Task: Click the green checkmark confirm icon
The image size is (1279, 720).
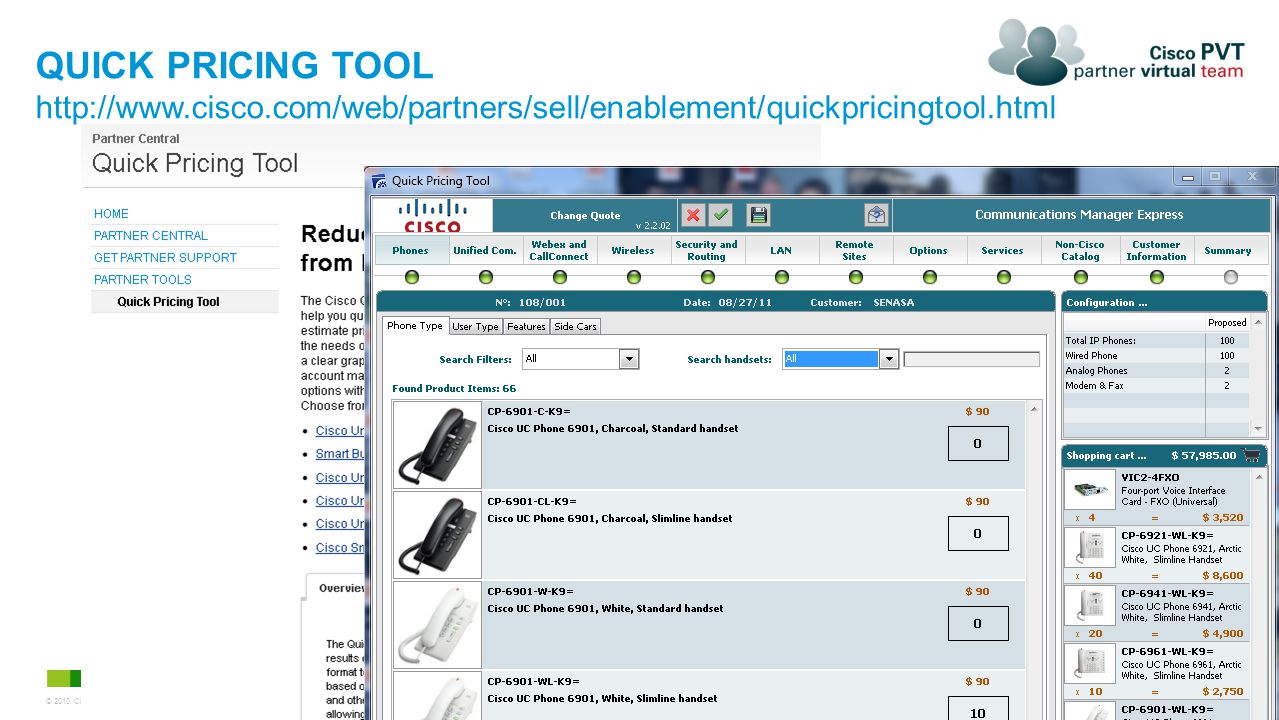Action: click(x=721, y=215)
